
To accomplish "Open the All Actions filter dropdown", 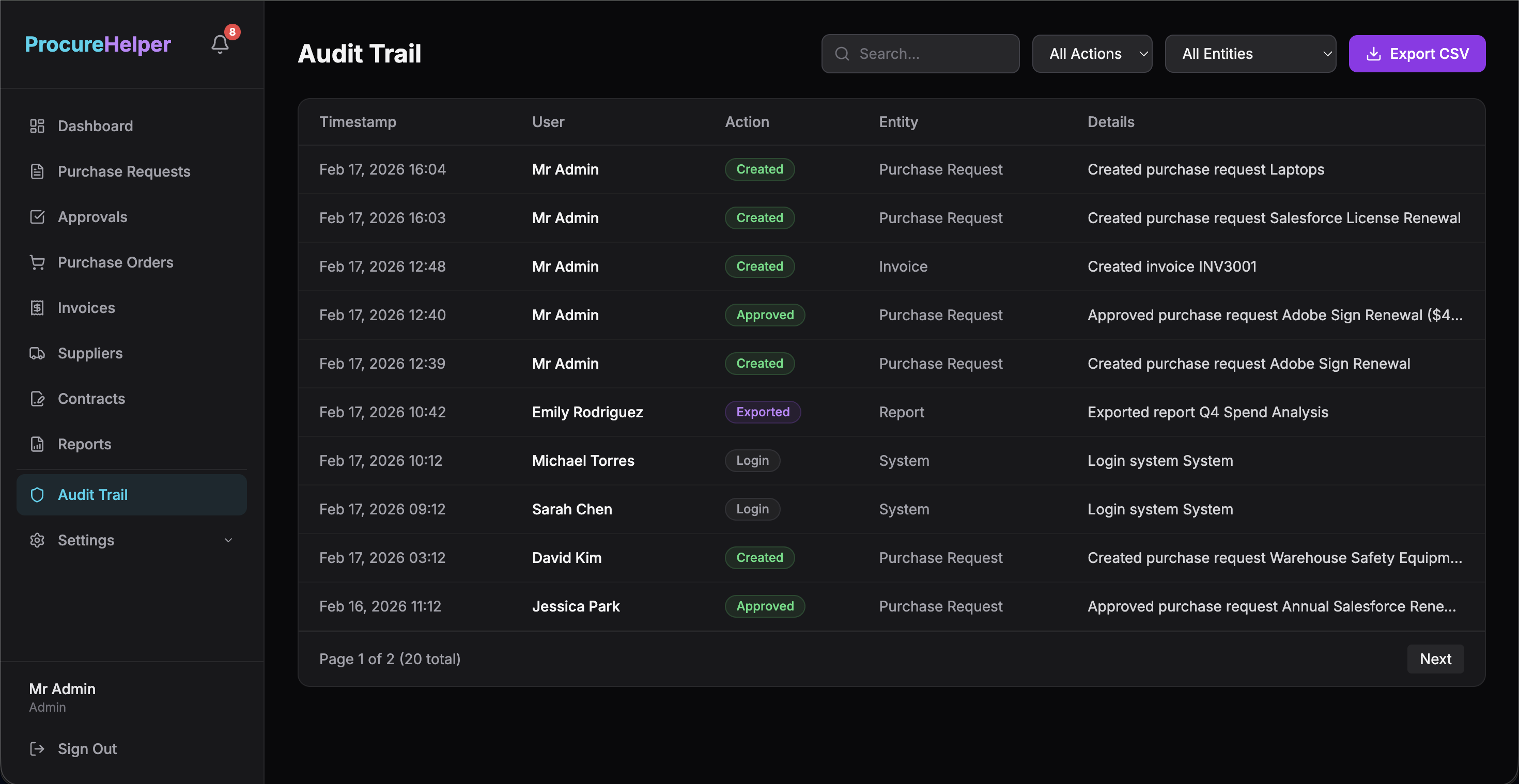I will point(1092,54).
